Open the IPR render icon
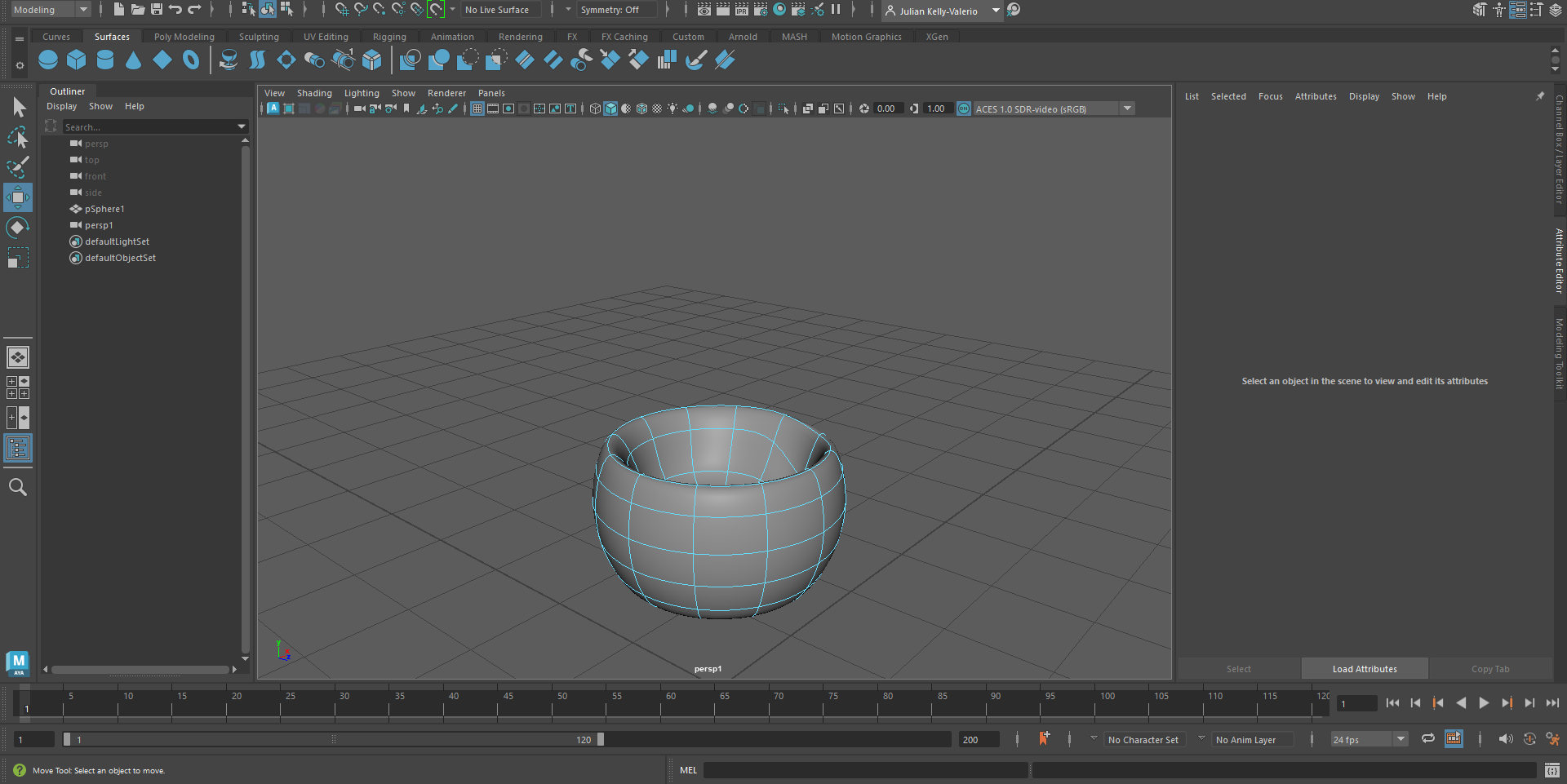Image resolution: width=1567 pixels, height=784 pixels. tap(742, 10)
